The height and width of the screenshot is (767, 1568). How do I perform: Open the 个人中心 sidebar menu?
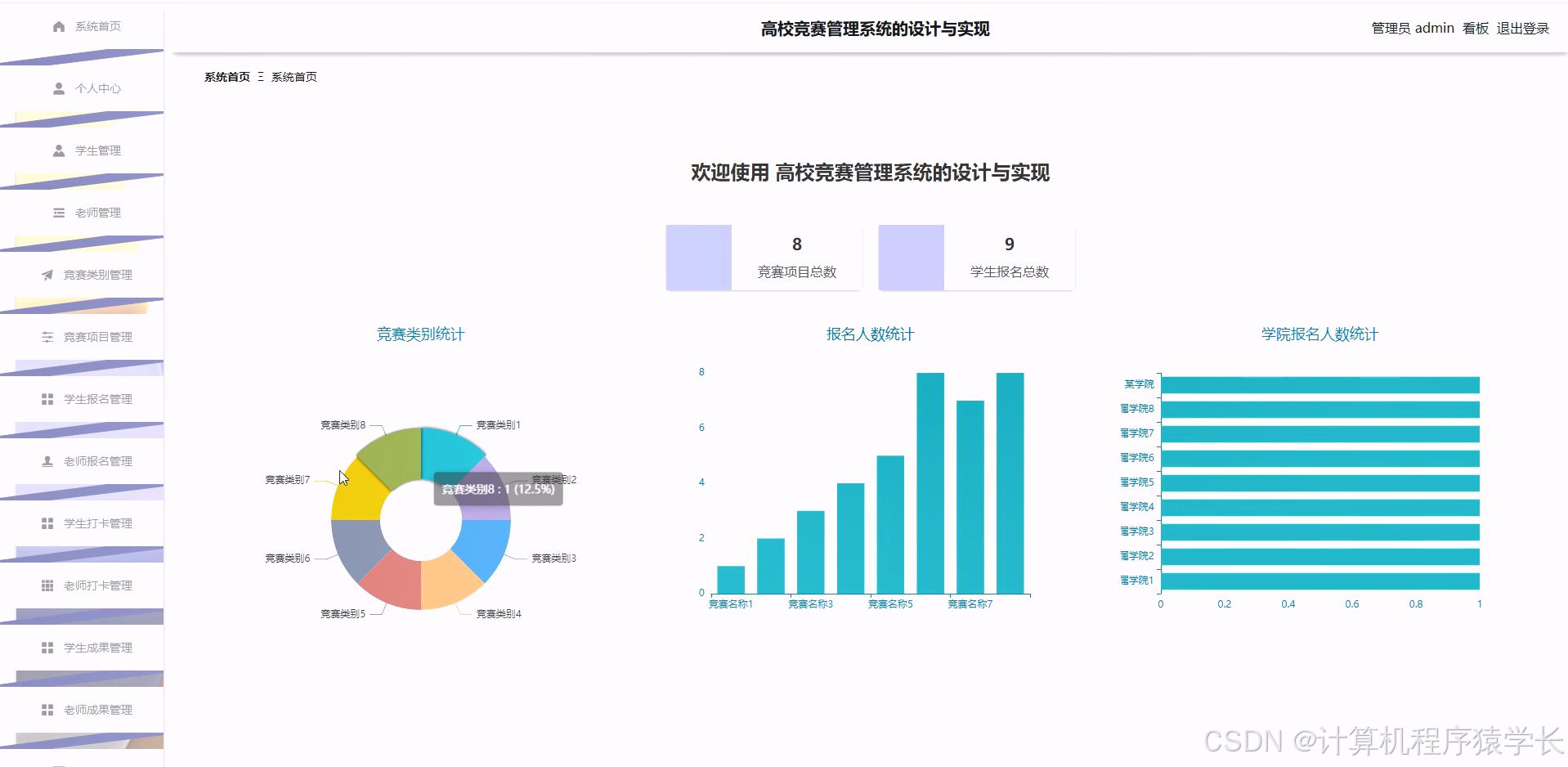coord(82,88)
